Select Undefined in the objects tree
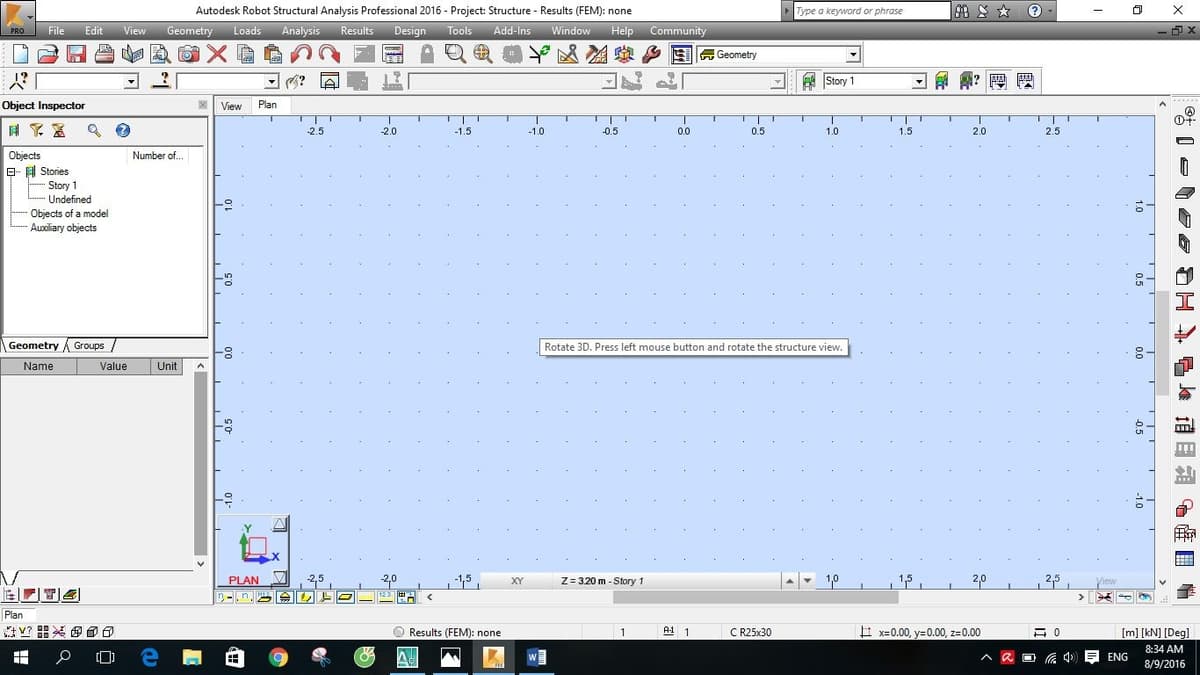 pyautogui.click(x=69, y=199)
